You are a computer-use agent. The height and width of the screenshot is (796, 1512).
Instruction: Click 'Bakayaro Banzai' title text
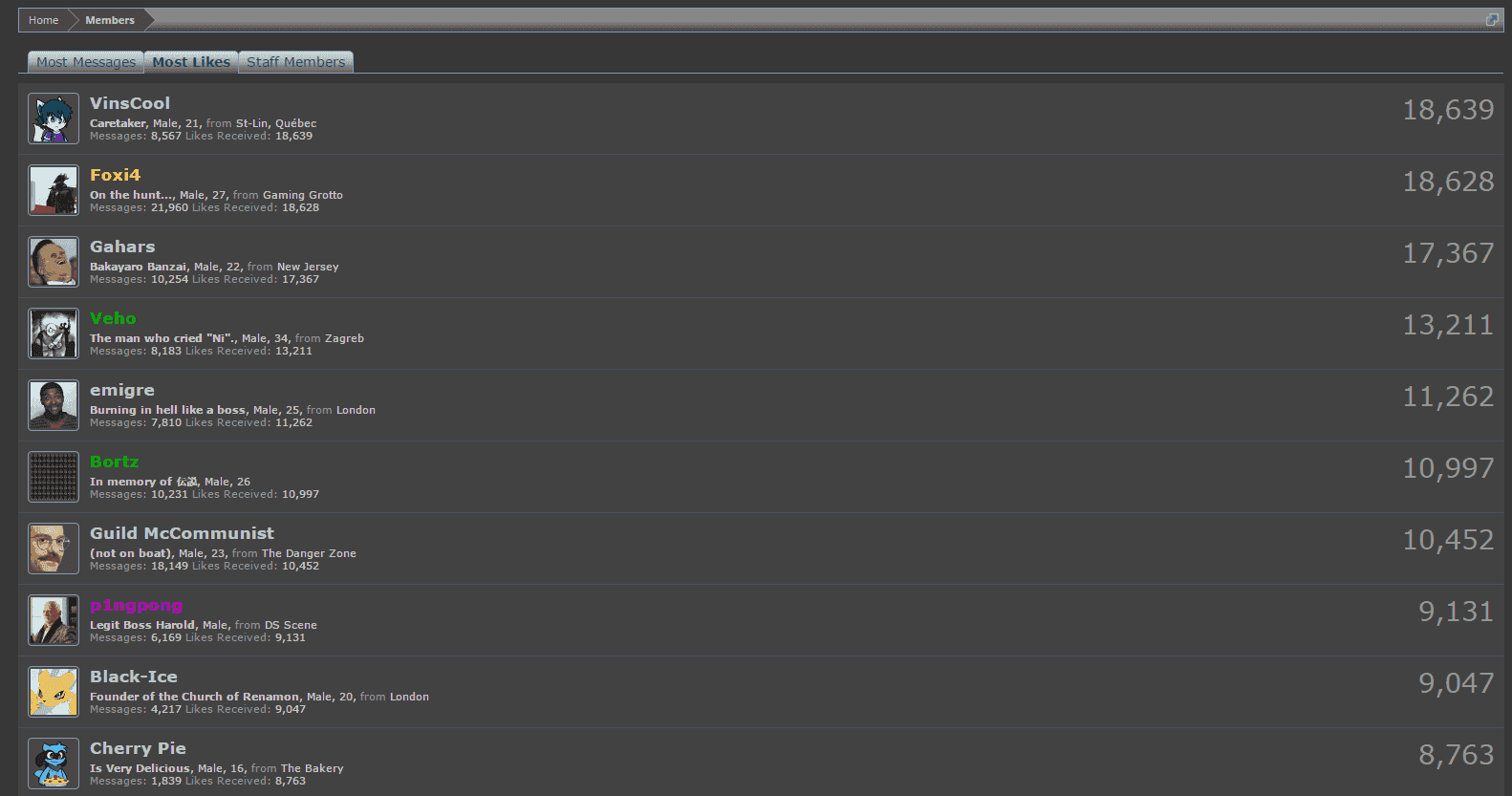(x=138, y=267)
